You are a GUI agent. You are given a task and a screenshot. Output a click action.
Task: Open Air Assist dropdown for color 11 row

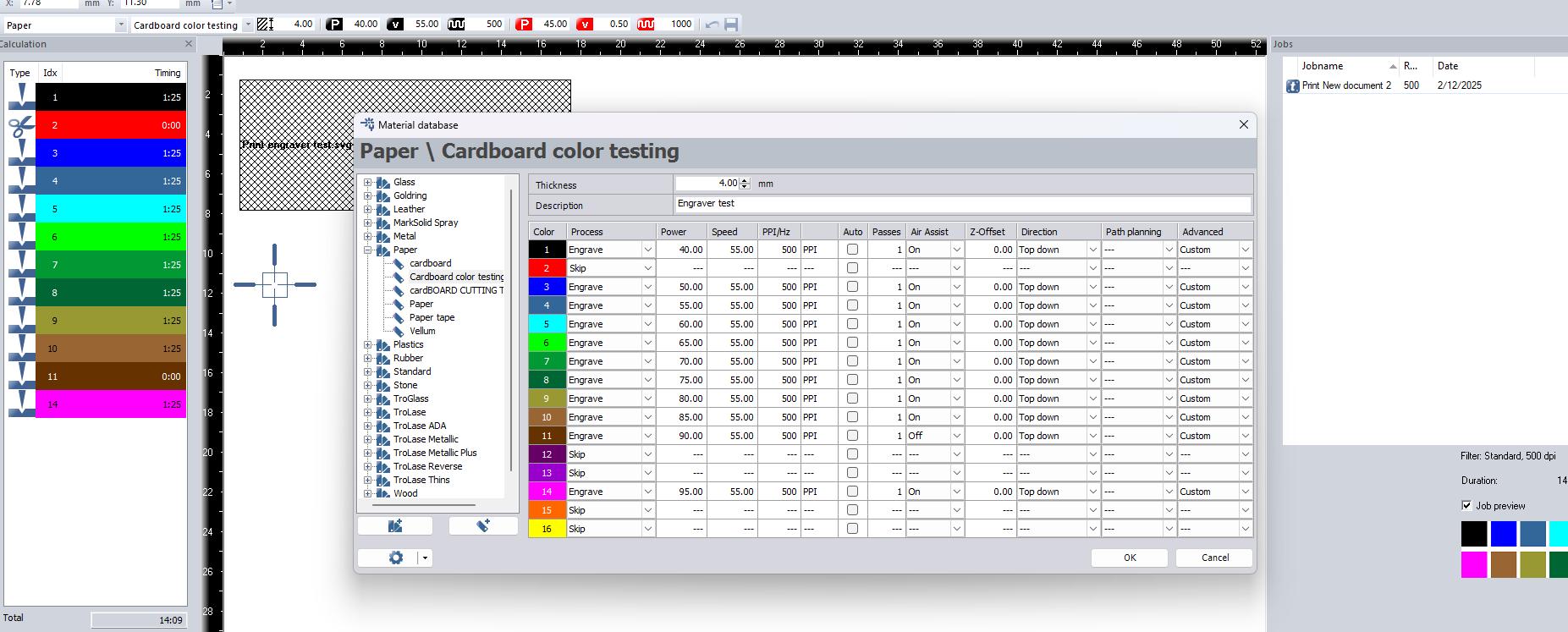(956, 436)
